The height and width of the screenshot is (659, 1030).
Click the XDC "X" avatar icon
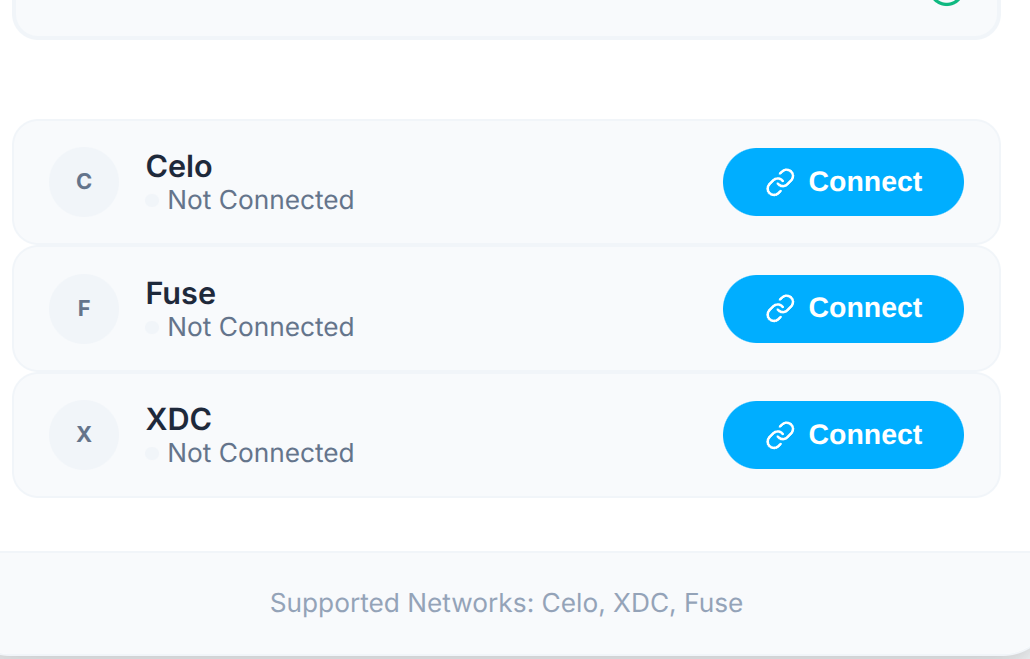tap(84, 435)
